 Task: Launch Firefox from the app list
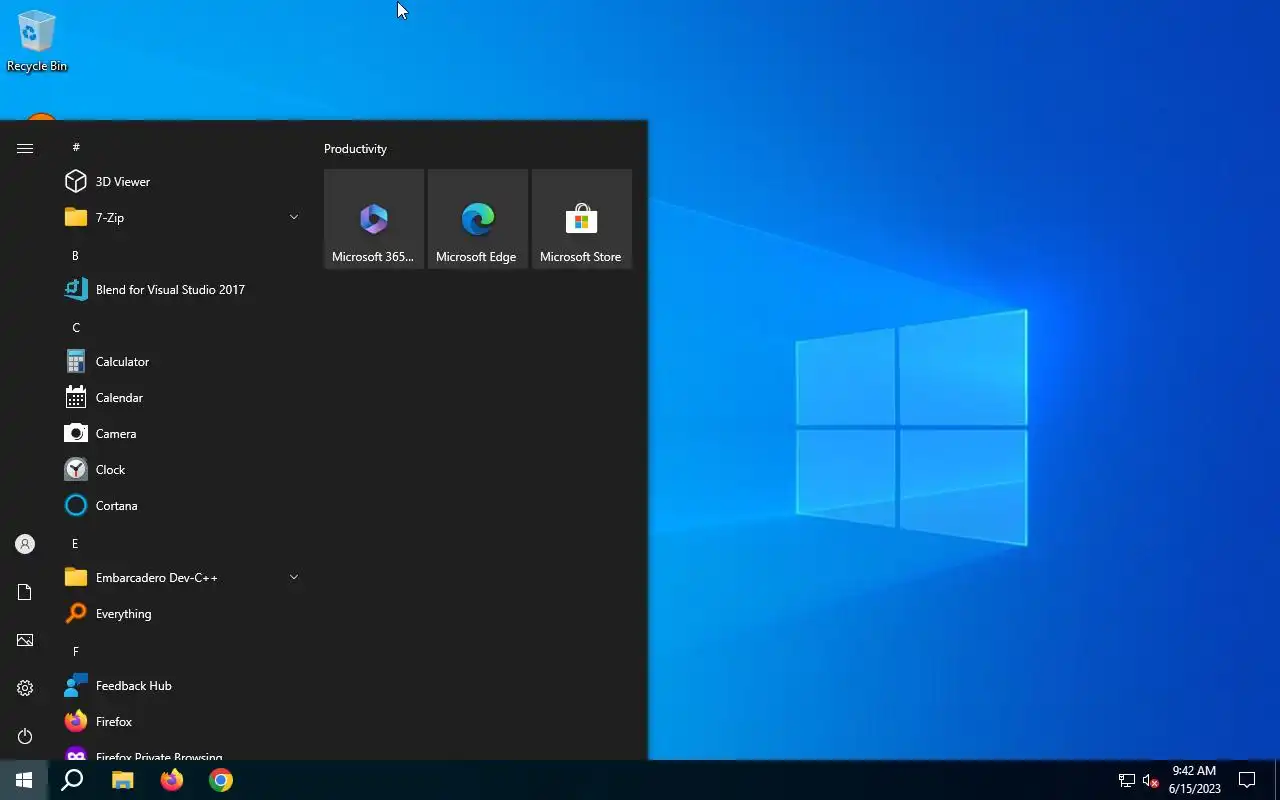180,721
